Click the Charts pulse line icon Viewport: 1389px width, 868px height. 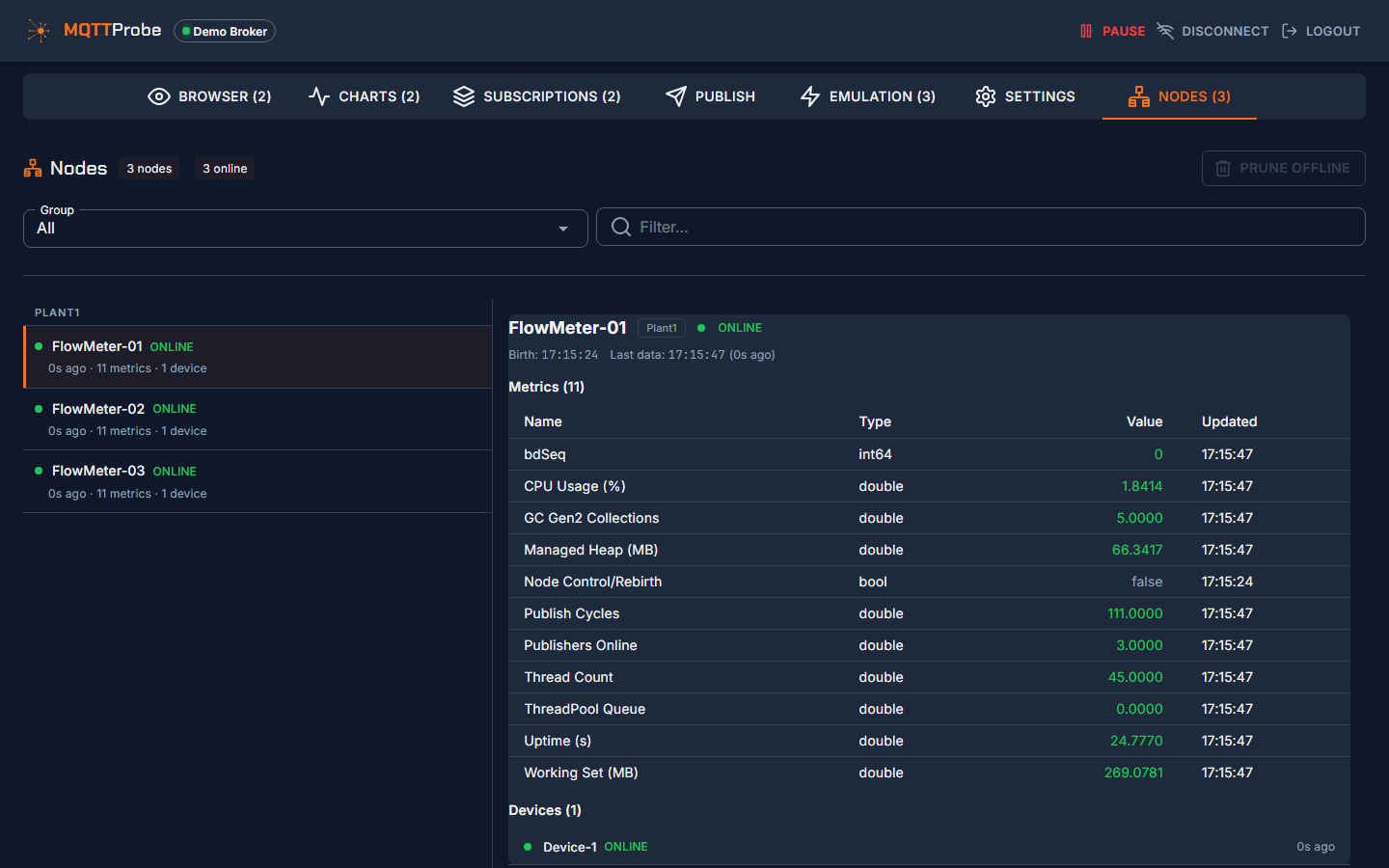coord(319,96)
